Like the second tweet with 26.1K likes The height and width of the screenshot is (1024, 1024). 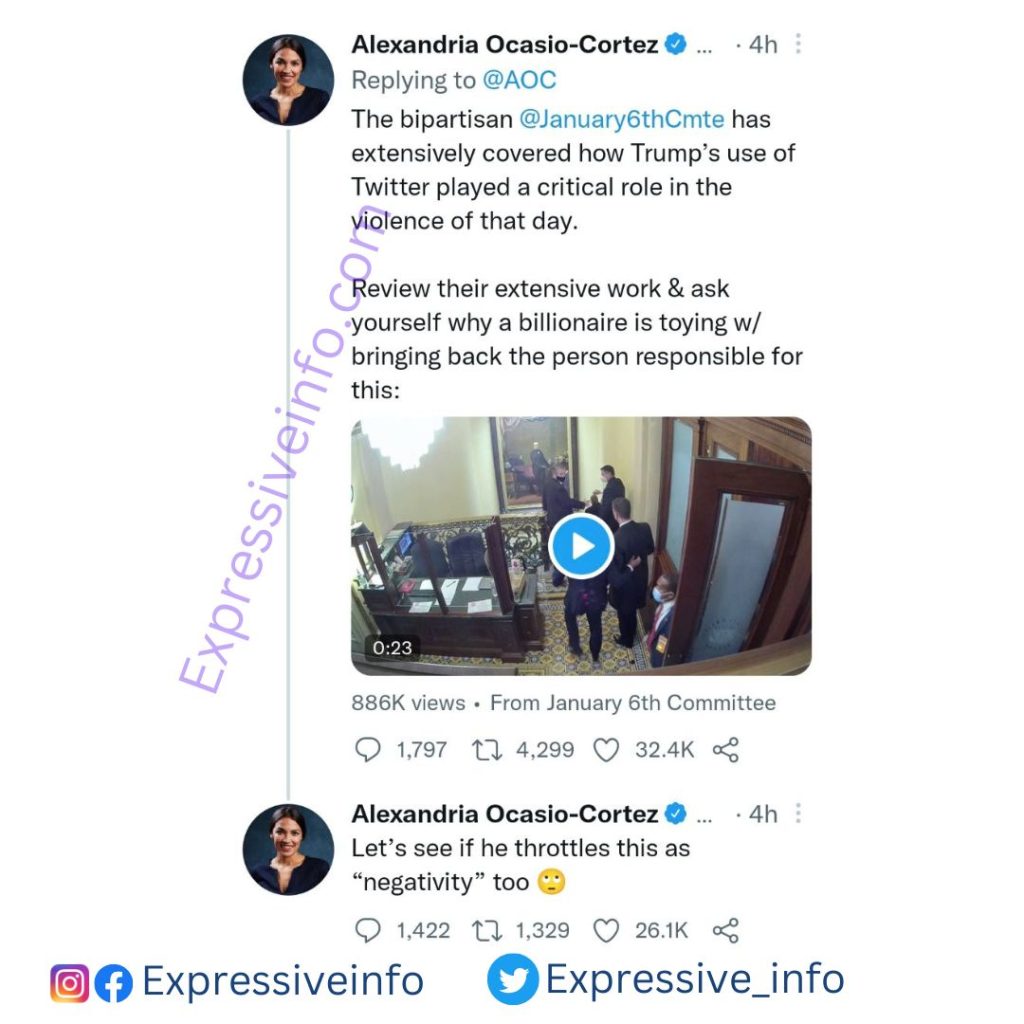click(x=605, y=931)
